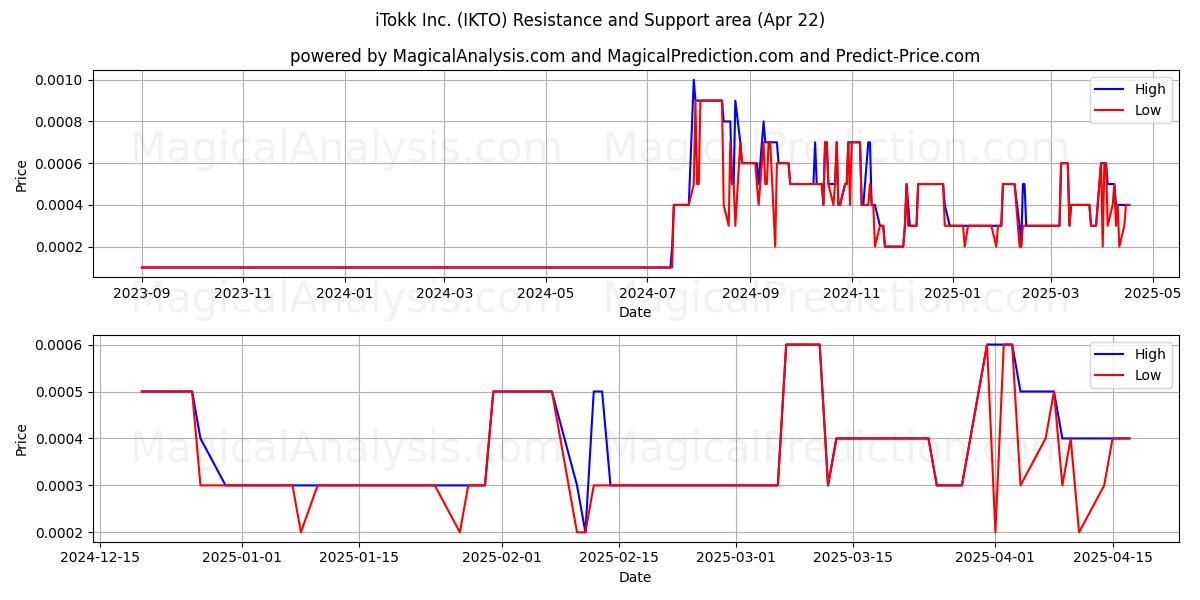Click the 0.0004 y-axis tick in top chart
The width and height of the screenshot is (1200, 600).
tap(62, 205)
